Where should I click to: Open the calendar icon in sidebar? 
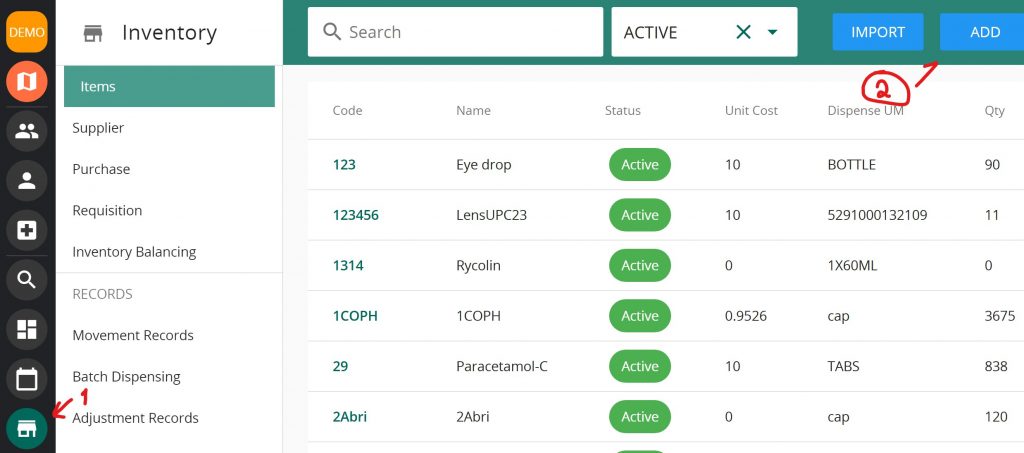pyautogui.click(x=27, y=379)
